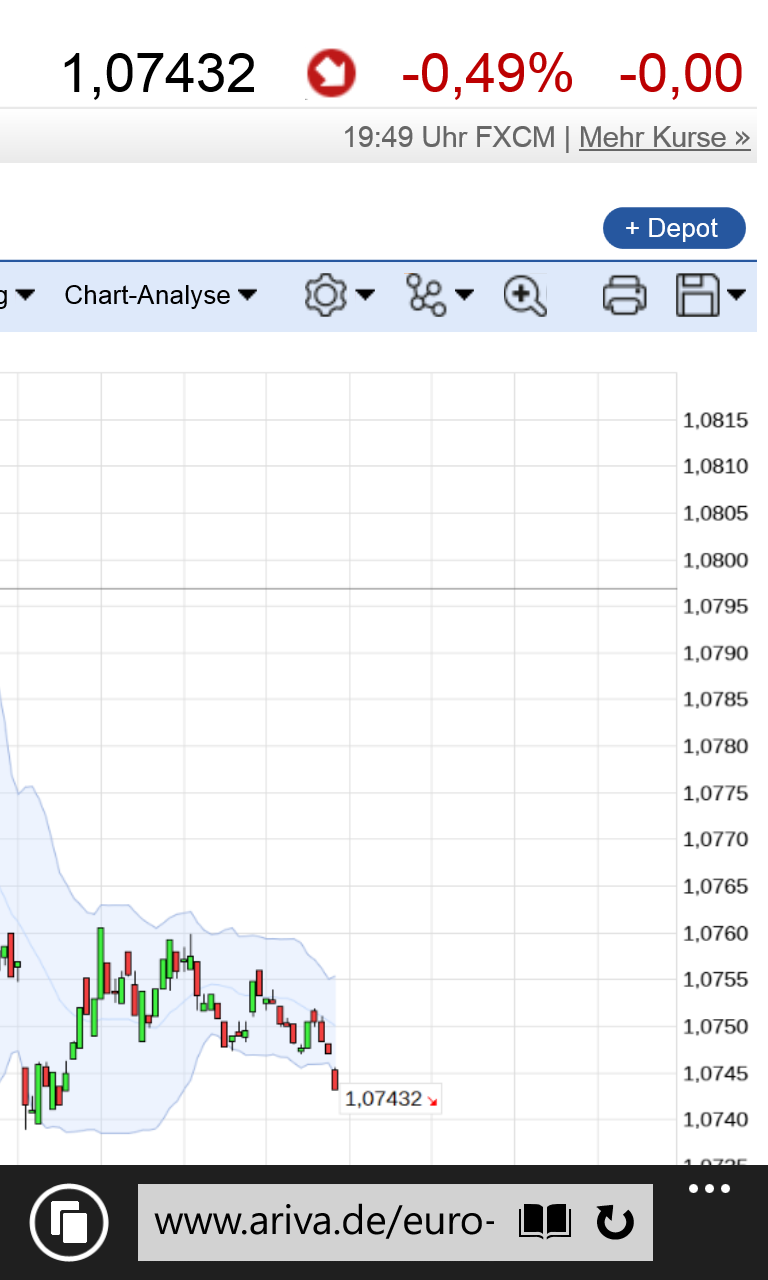The height and width of the screenshot is (1280, 768).
Task: Expand the arrow next to save icon
Action: [x=736, y=295]
